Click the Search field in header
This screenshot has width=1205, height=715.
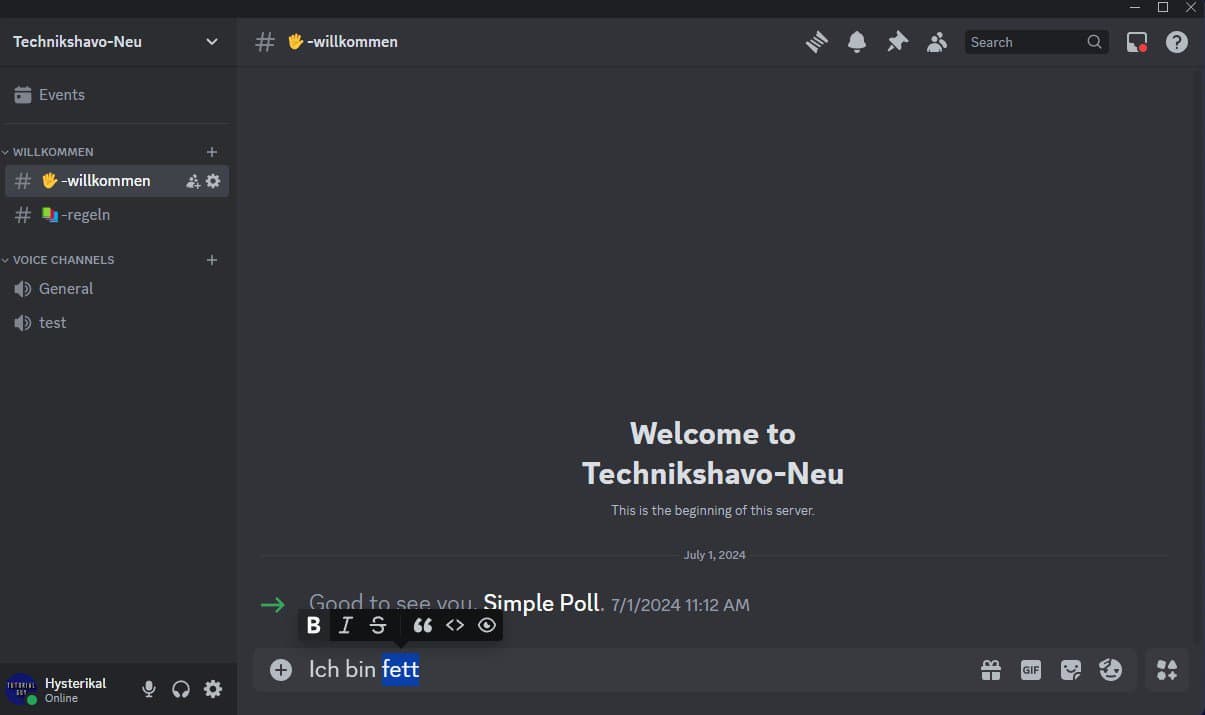click(x=1036, y=42)
